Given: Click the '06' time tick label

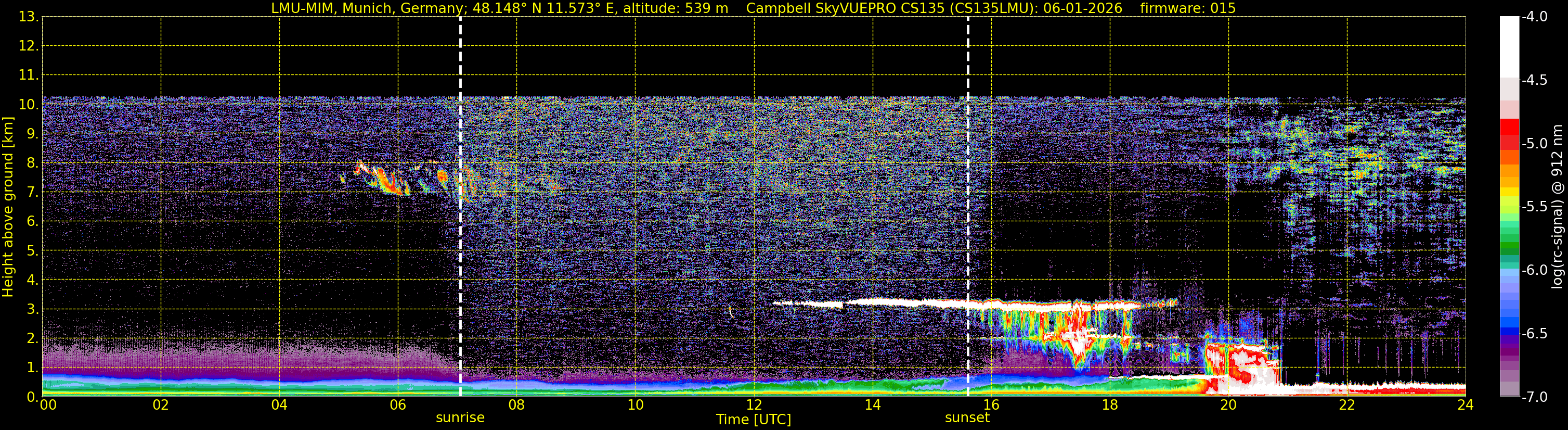Looking at the screenshot, I should (x=398, y=405).
